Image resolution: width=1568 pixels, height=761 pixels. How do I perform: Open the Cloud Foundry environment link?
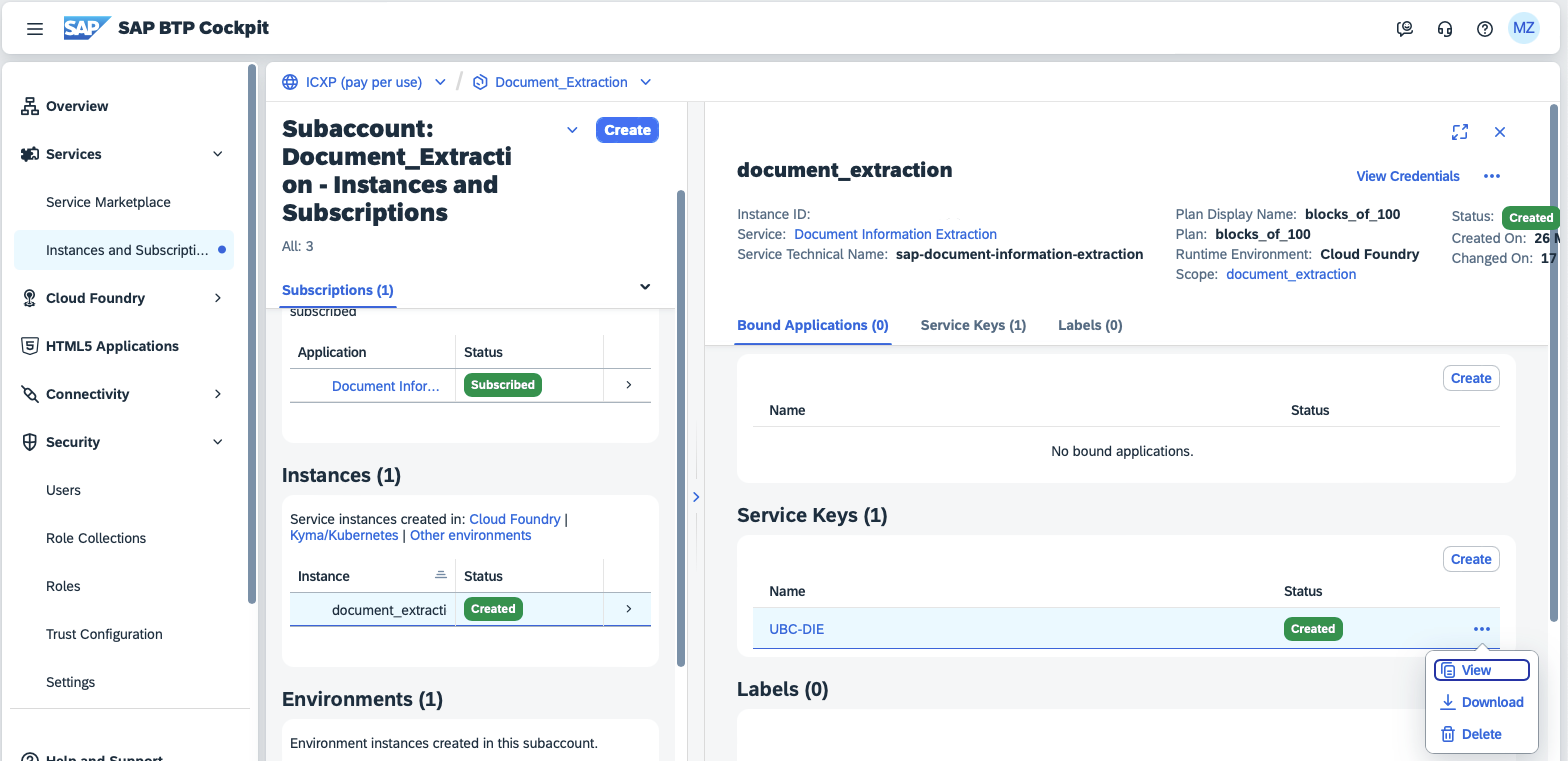click(515, 519)
